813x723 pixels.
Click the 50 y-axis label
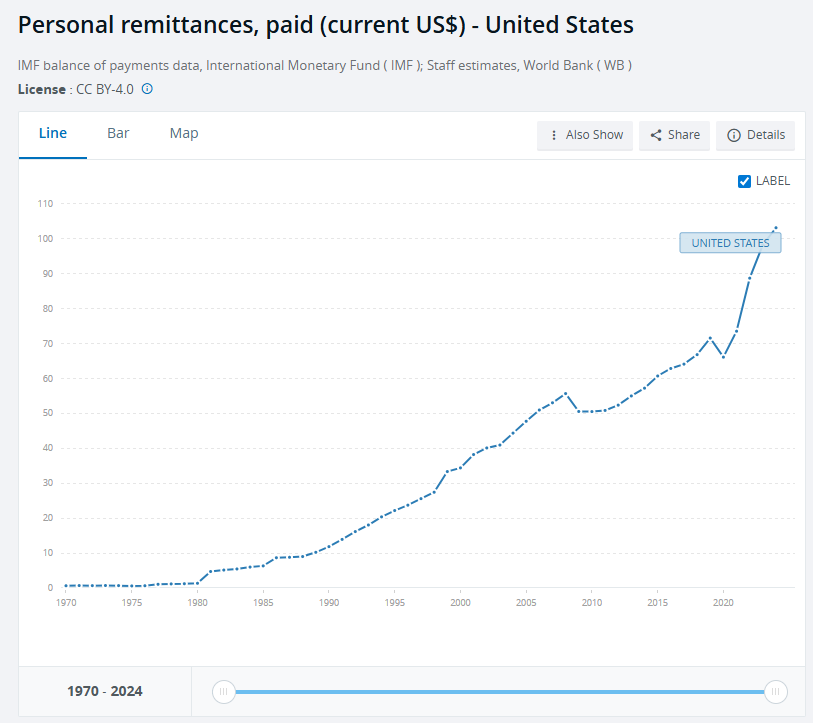pyautogui.click(x=48, y=413)
